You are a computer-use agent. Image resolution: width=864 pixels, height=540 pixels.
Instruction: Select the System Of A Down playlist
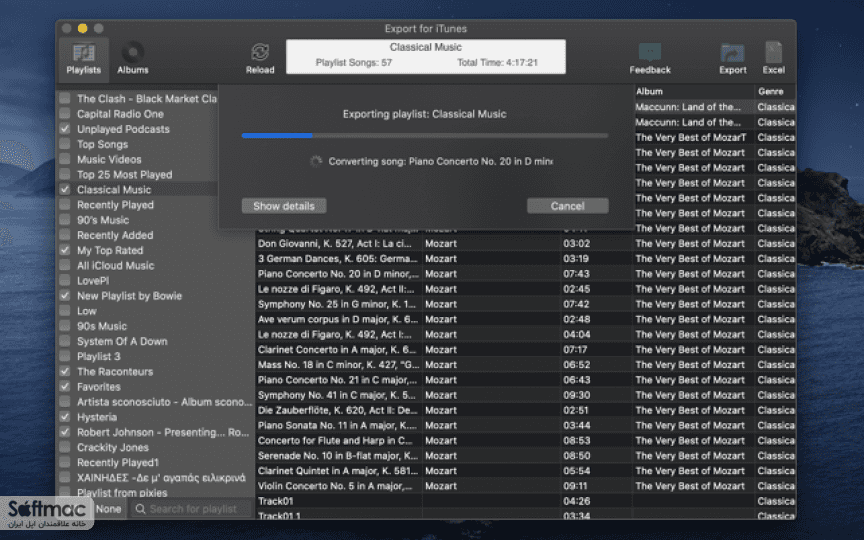tap(122, 341)
